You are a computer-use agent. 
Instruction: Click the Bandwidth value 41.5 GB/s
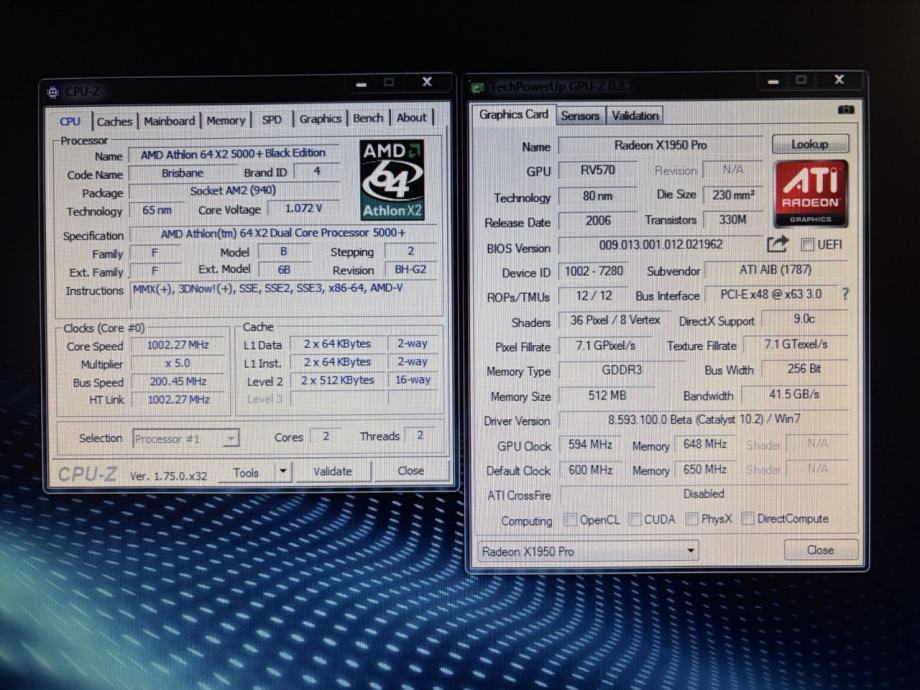(794, 394)
